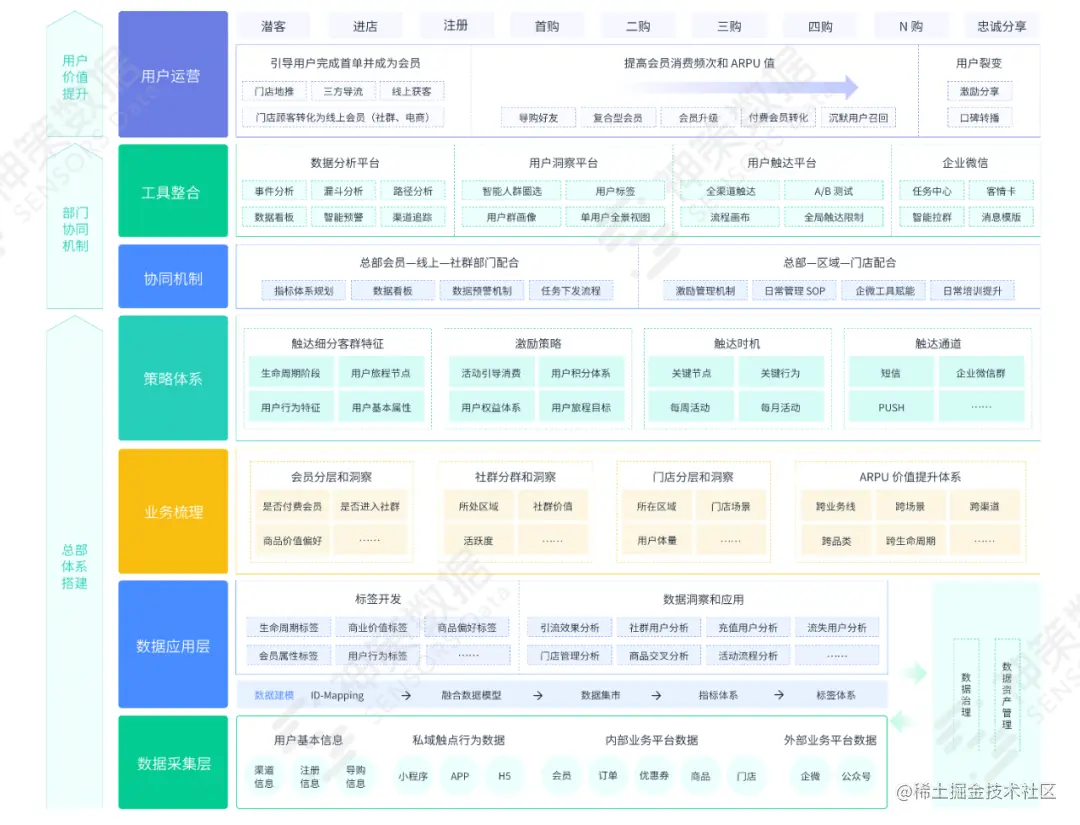The width and height of the screenshot is (1080, 825).
Task: Select the 忠诚分享 stage tab
Action: [1002, 25]
